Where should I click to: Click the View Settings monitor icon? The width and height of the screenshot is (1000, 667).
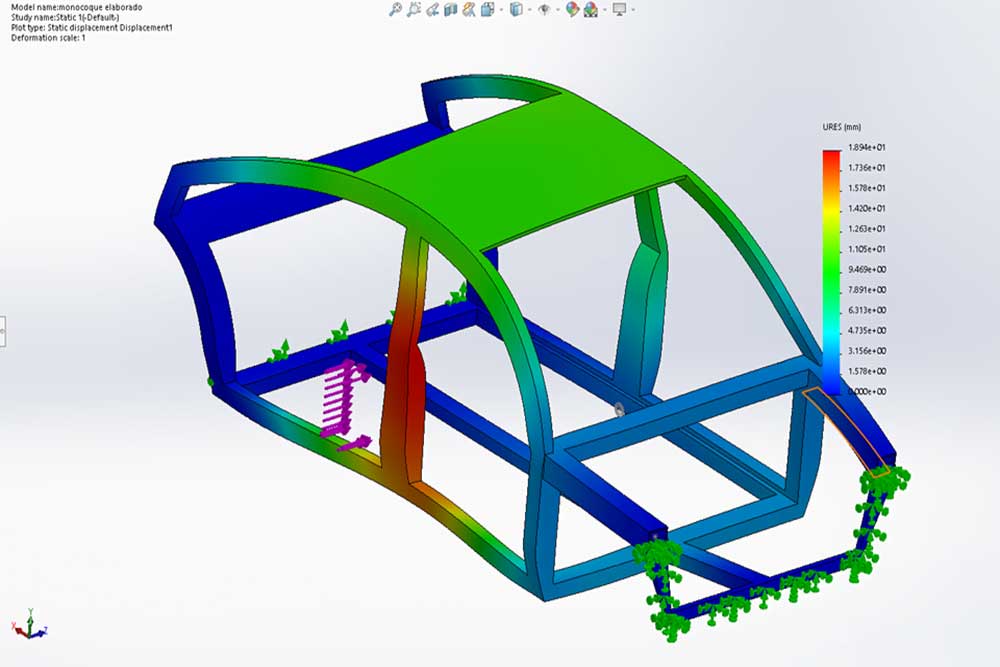click(x=620, y=10)
